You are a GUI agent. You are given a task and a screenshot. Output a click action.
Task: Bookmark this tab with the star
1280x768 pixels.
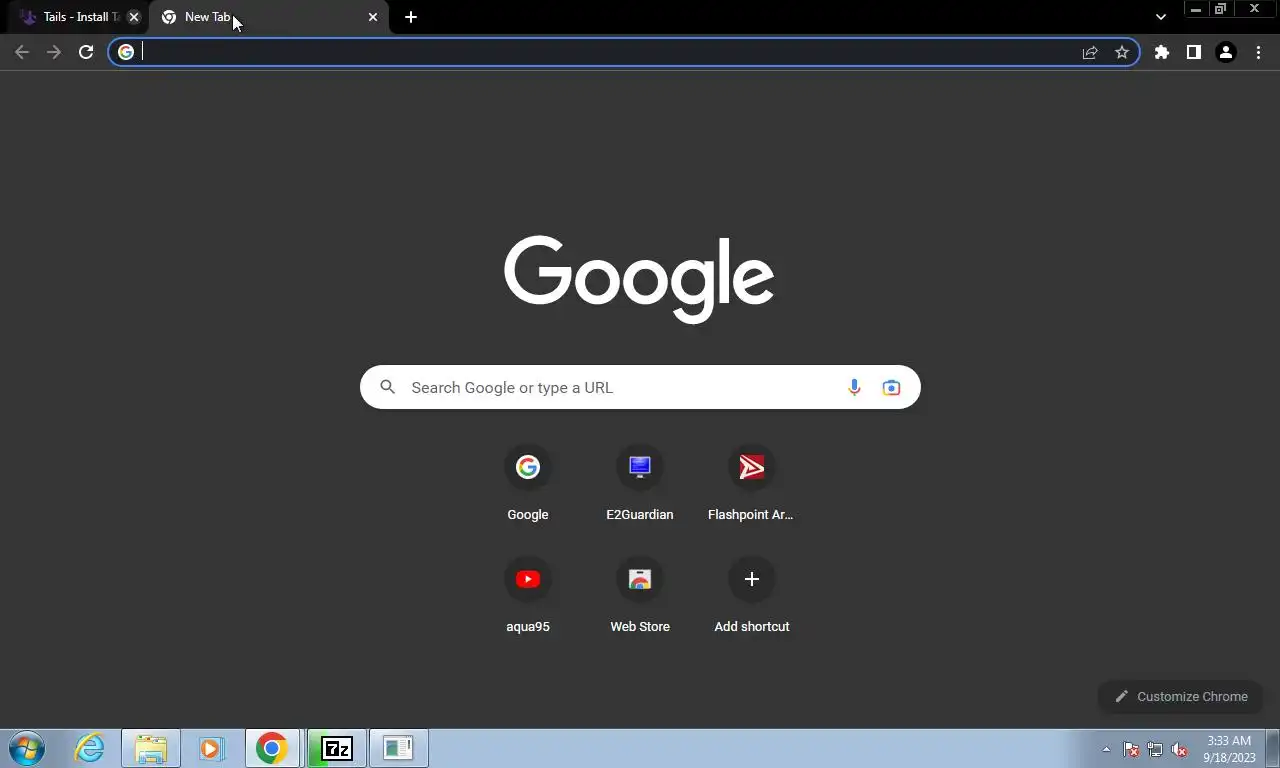click(x=1122, y=52)
